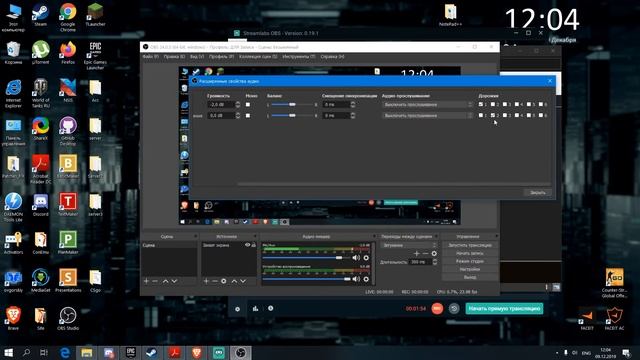Check track 2 in the -2.0 dB row
Image resolution: width=640 pixels, height=360 pixels.
click(493, 104)
